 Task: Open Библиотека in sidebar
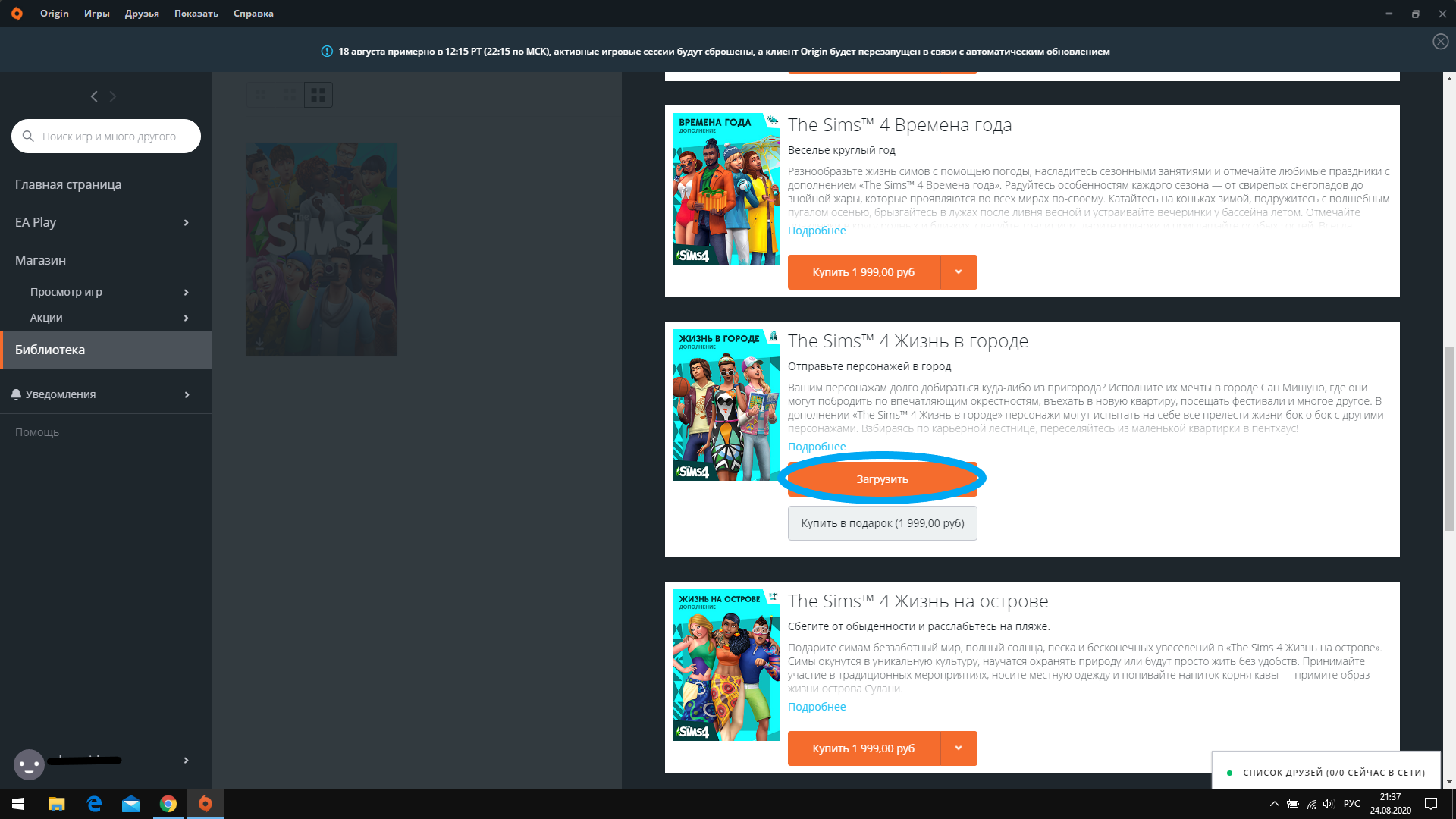pyautogui.click(x=106, y=350)
